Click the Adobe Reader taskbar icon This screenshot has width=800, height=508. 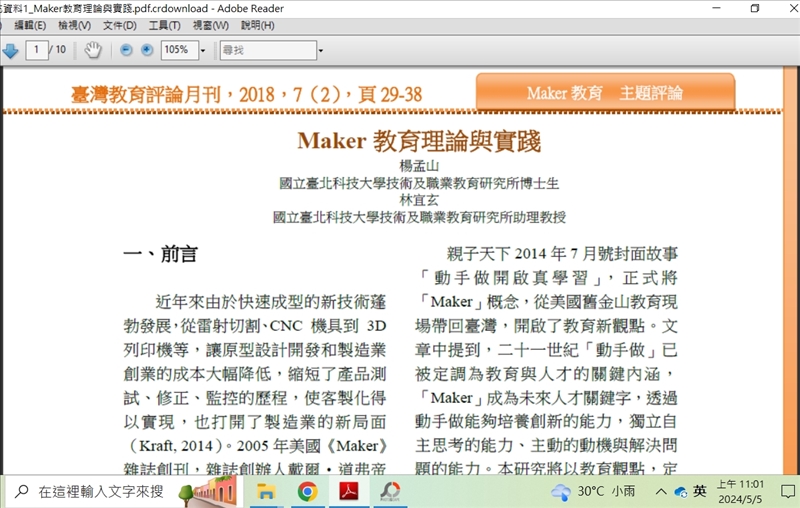point(348,491)
